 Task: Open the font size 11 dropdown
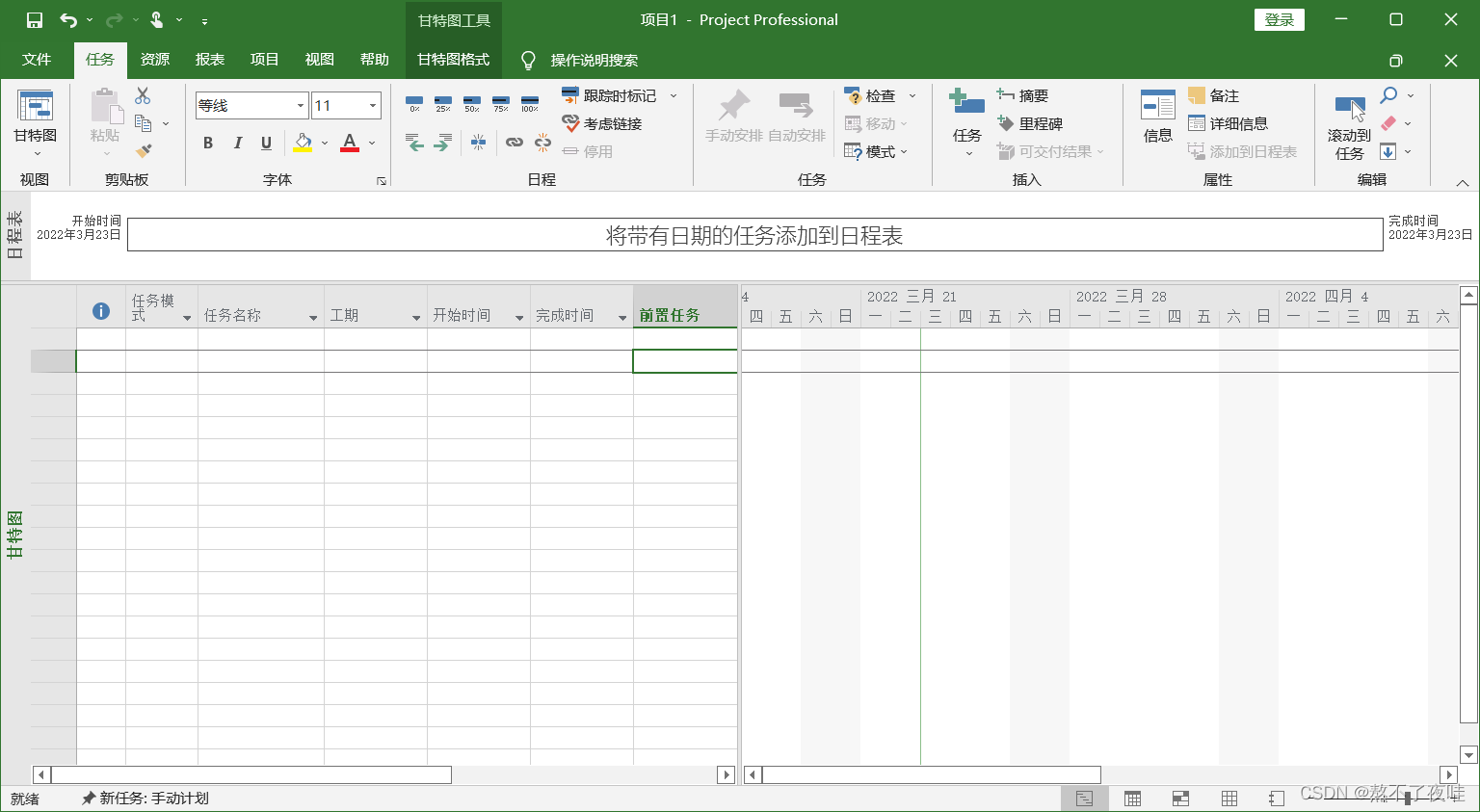point(372,105)
